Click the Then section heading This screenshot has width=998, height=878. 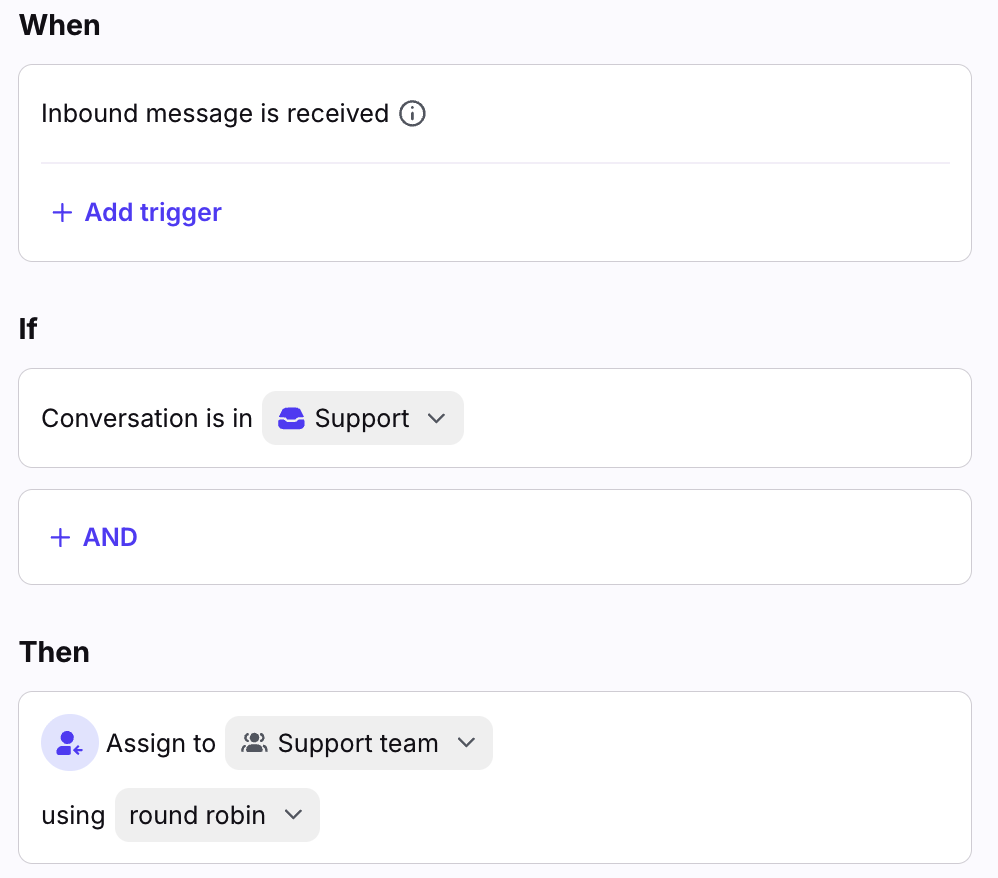pos(54,652)
